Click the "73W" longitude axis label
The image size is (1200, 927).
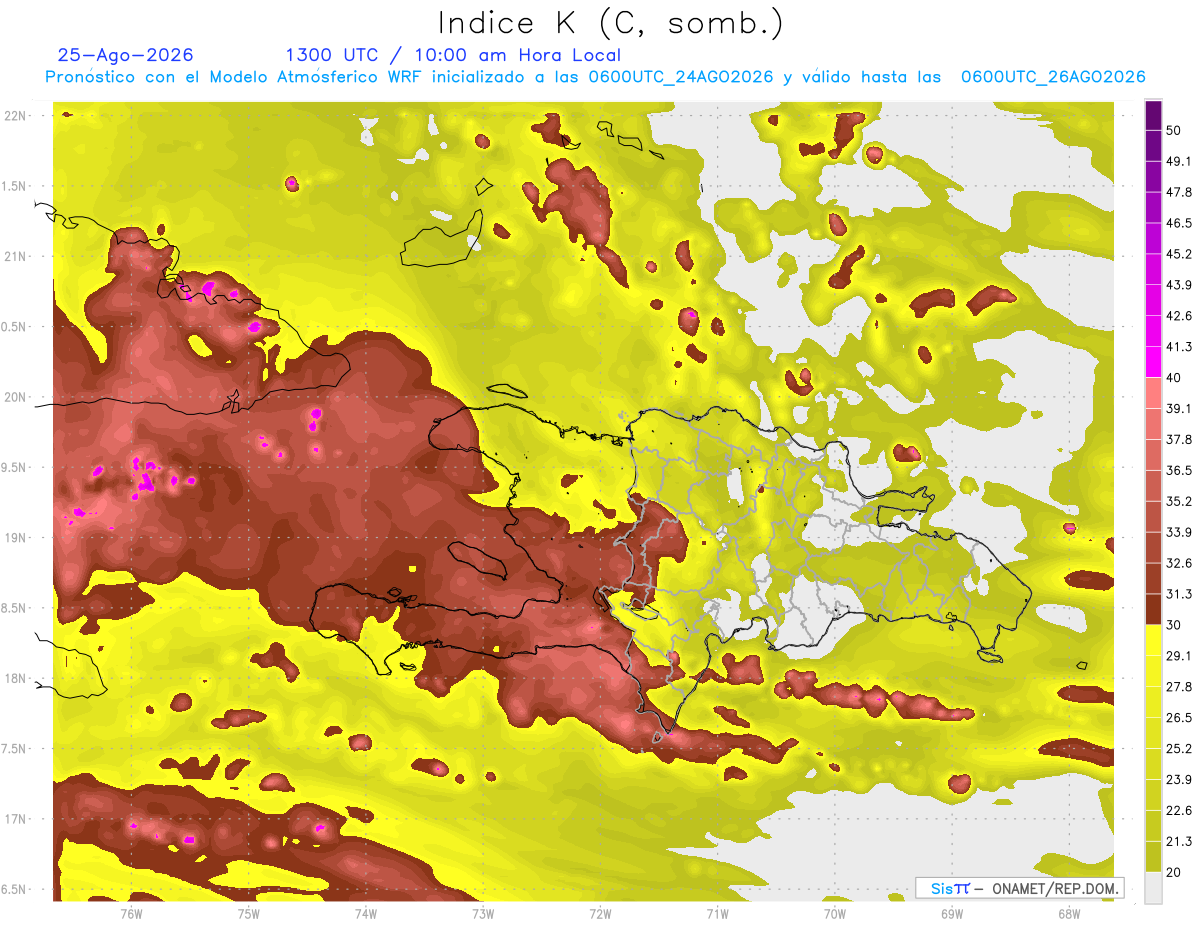[x=483, y=914]
